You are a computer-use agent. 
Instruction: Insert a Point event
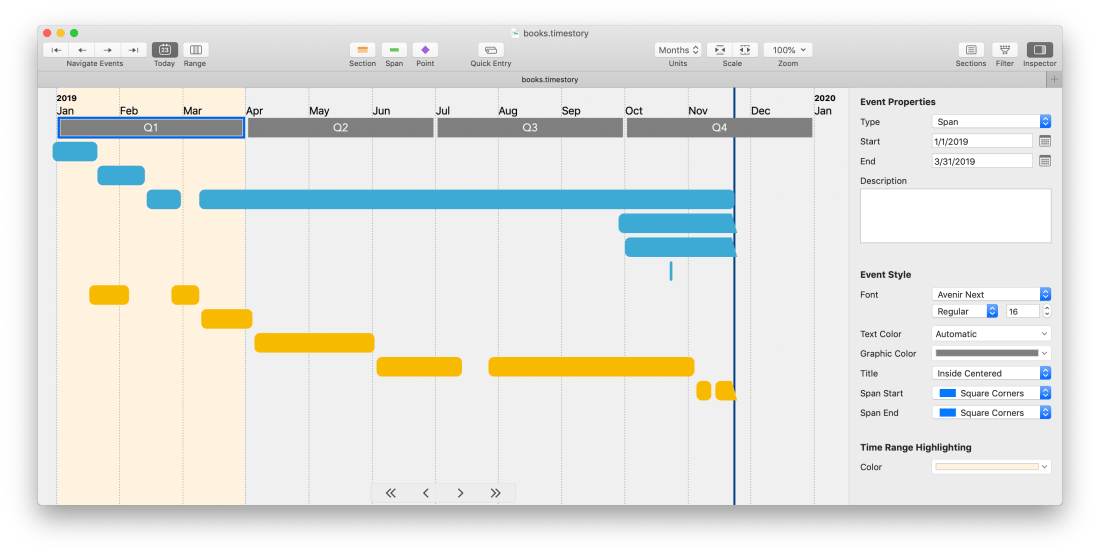tap(425, 49)
